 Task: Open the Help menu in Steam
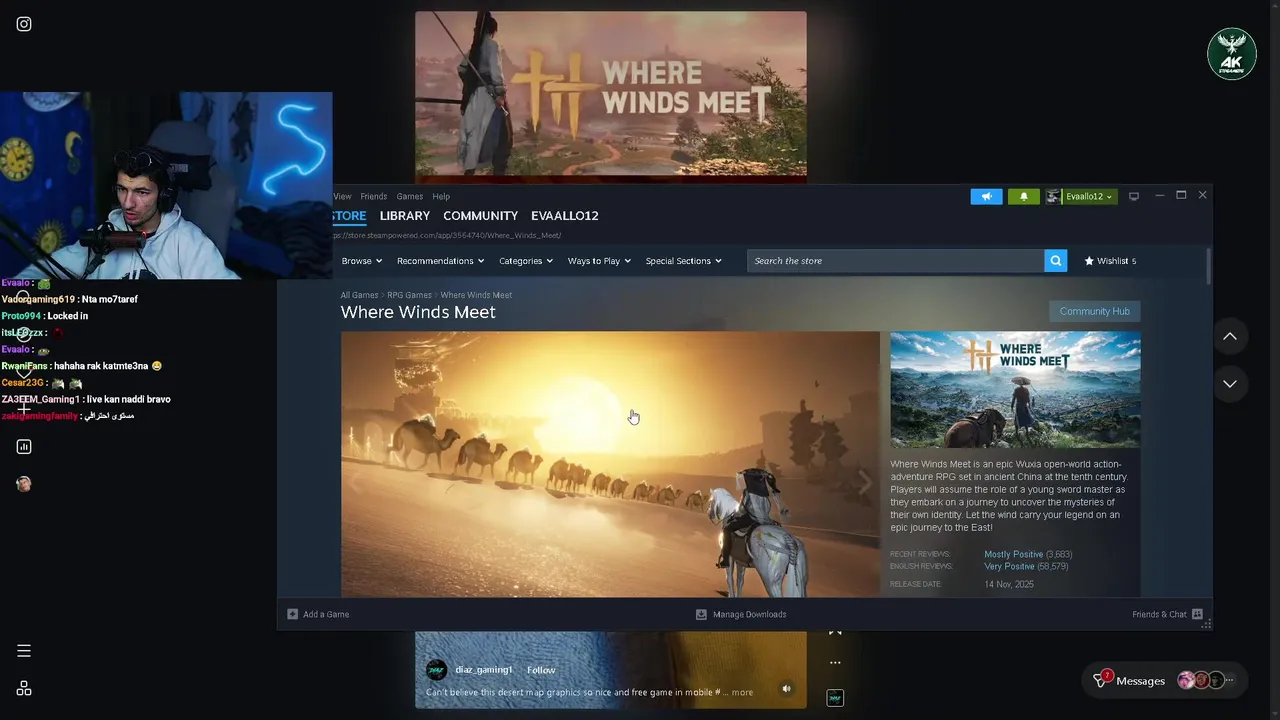click(x=441, y=196)
